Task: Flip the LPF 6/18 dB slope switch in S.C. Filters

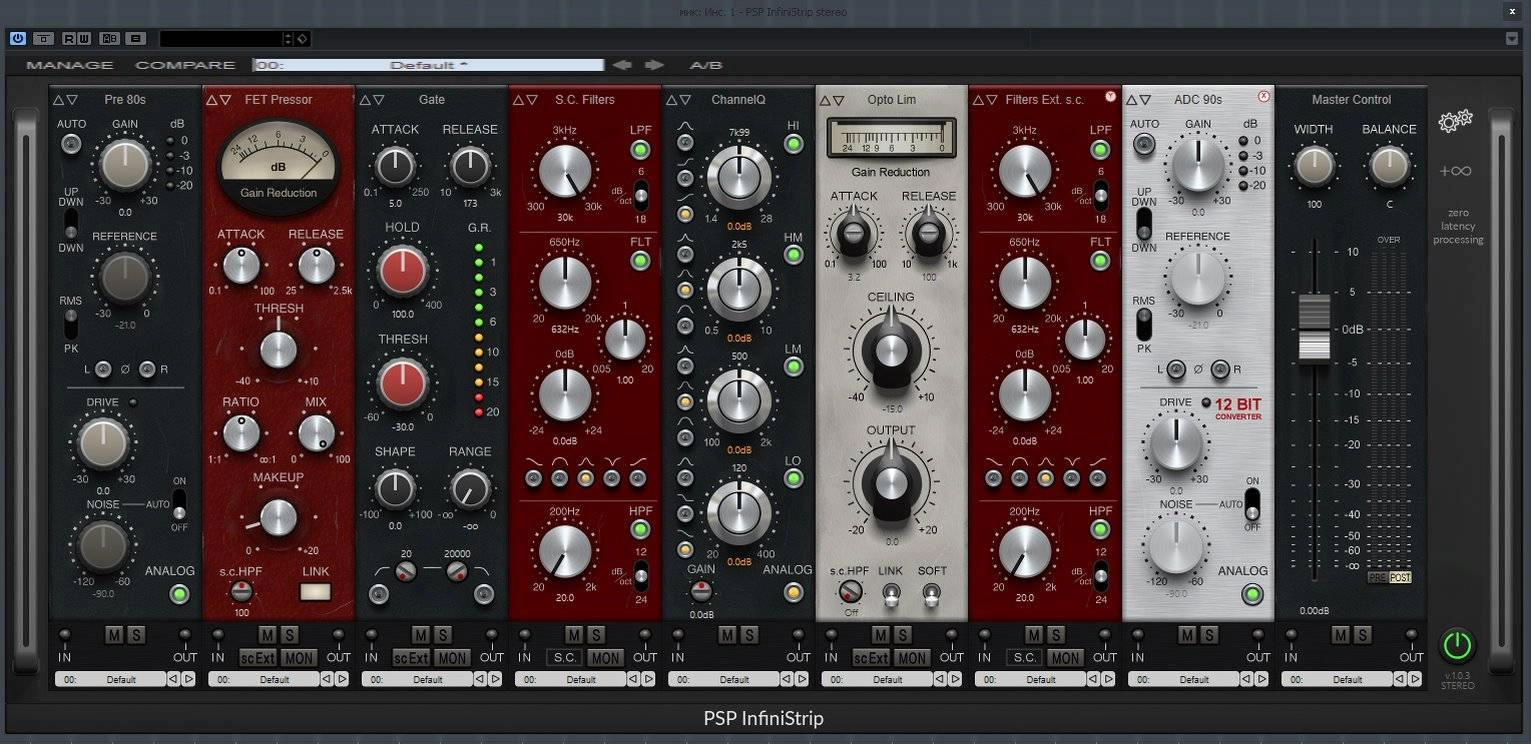Action: (641, 195)
